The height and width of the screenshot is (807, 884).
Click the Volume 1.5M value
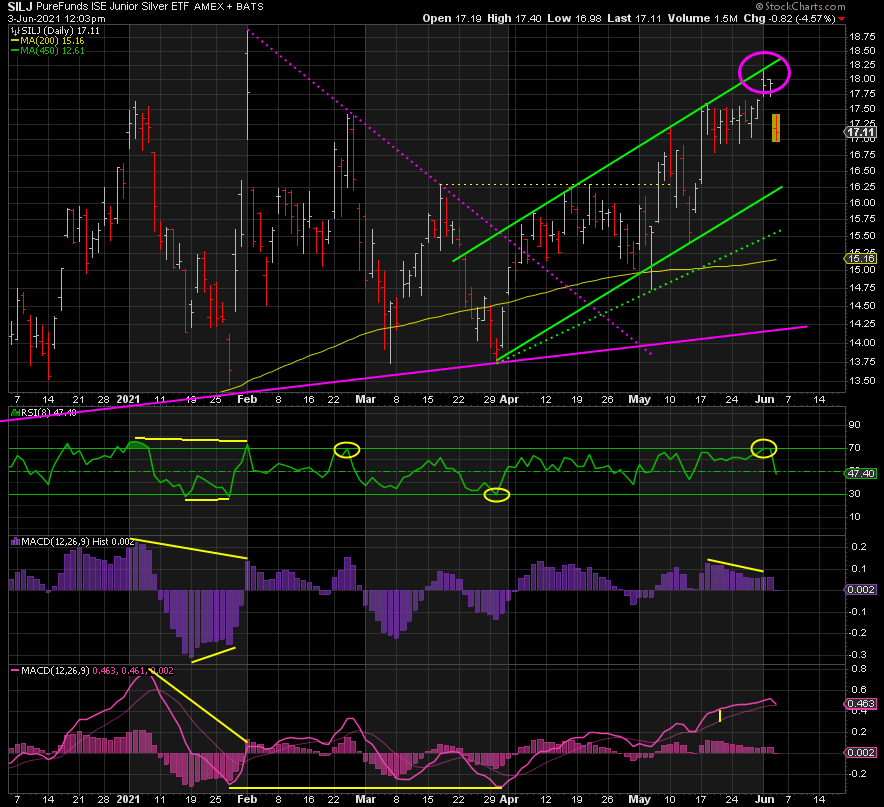(702, 18)
